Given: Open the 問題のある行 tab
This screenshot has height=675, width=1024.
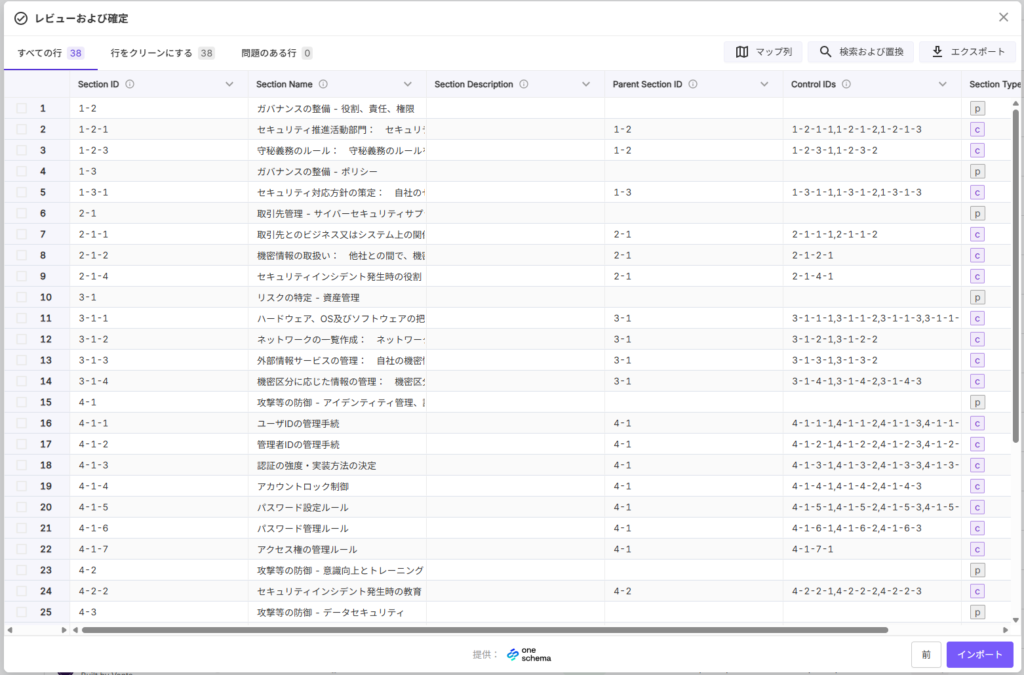Looking at the screenshot, I should pyautogui.click(x=276, y=53).
